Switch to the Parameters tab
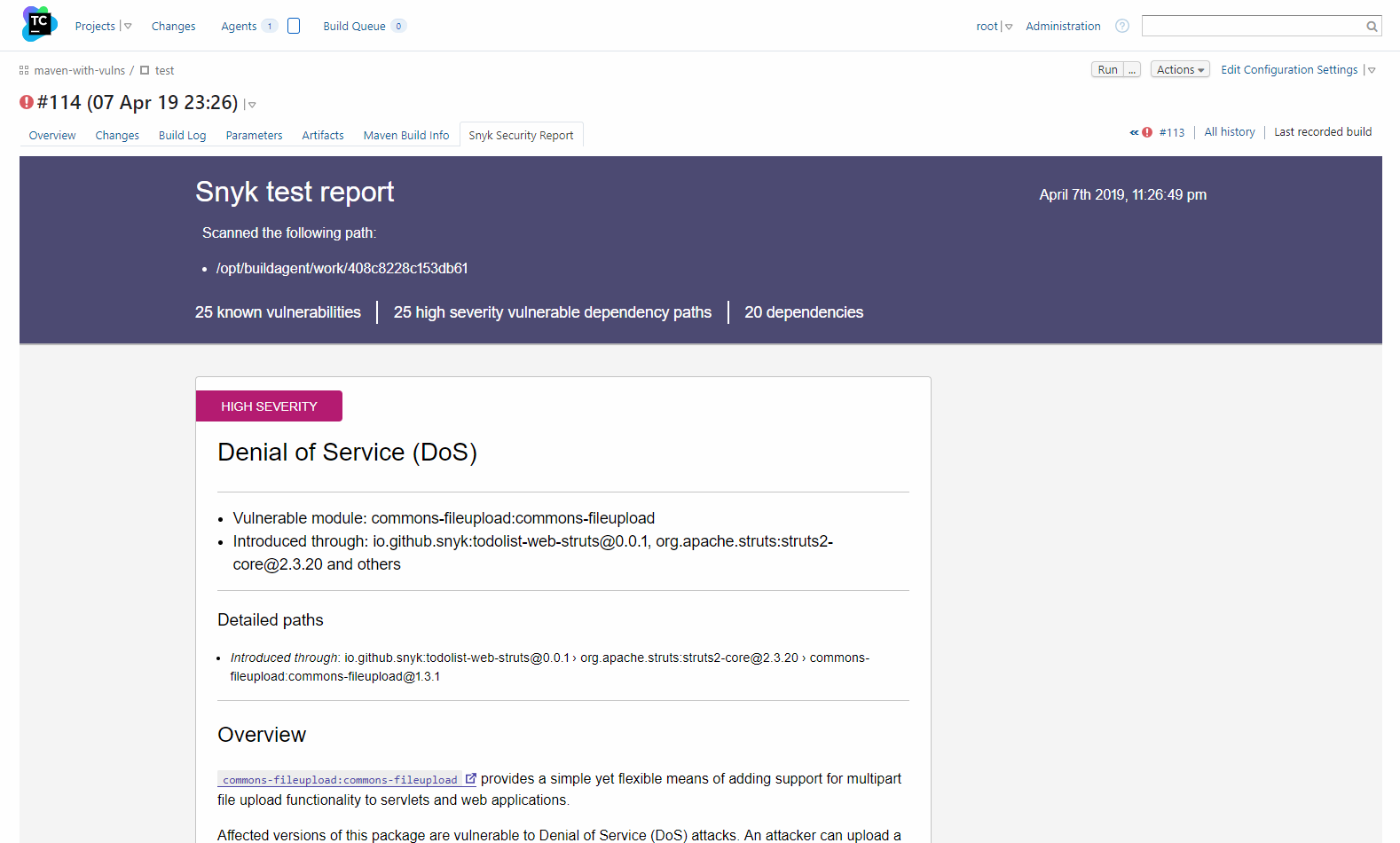 click(x=254, y=135)
